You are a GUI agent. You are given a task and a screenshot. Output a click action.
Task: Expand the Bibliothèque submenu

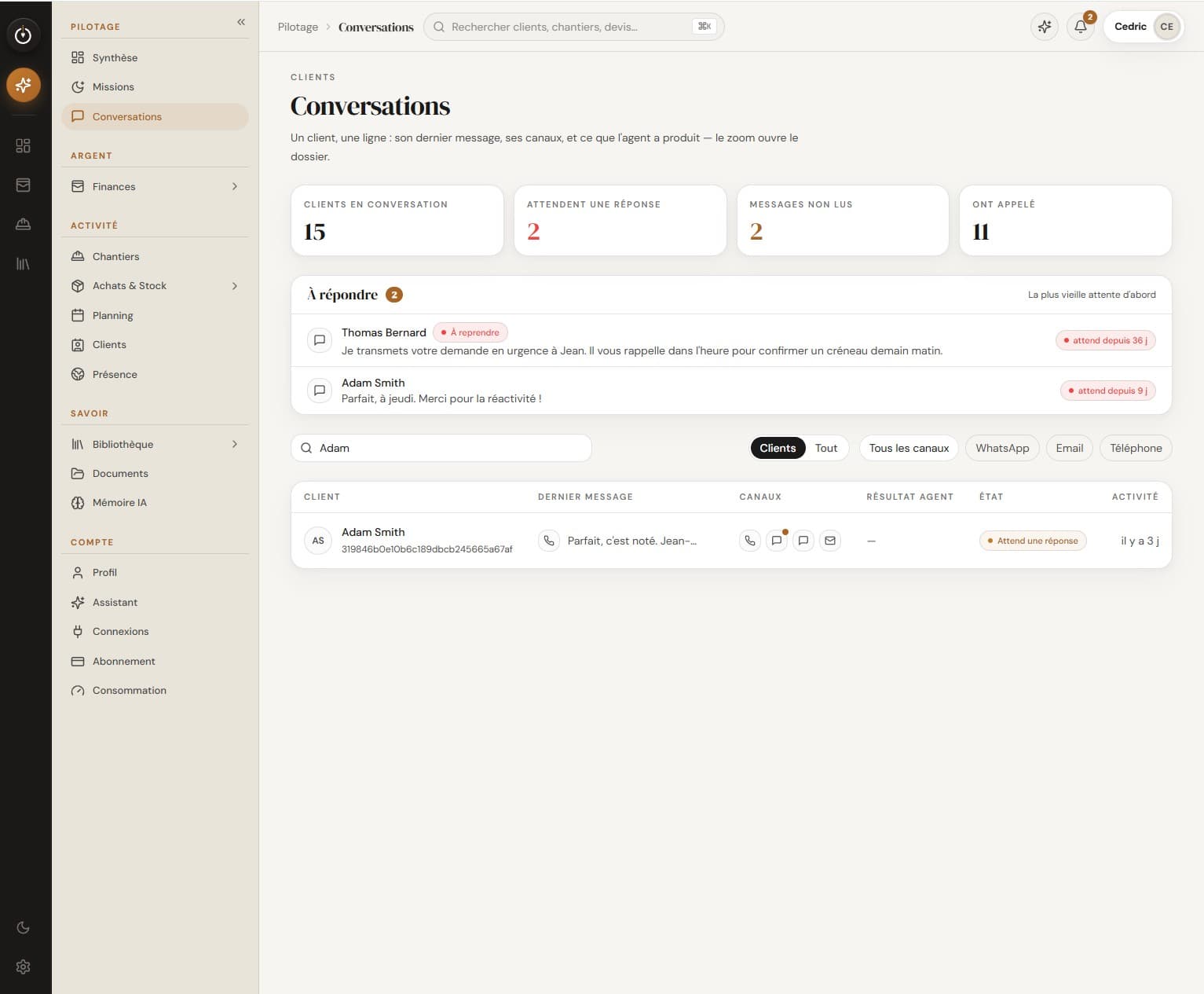point(234,444)
